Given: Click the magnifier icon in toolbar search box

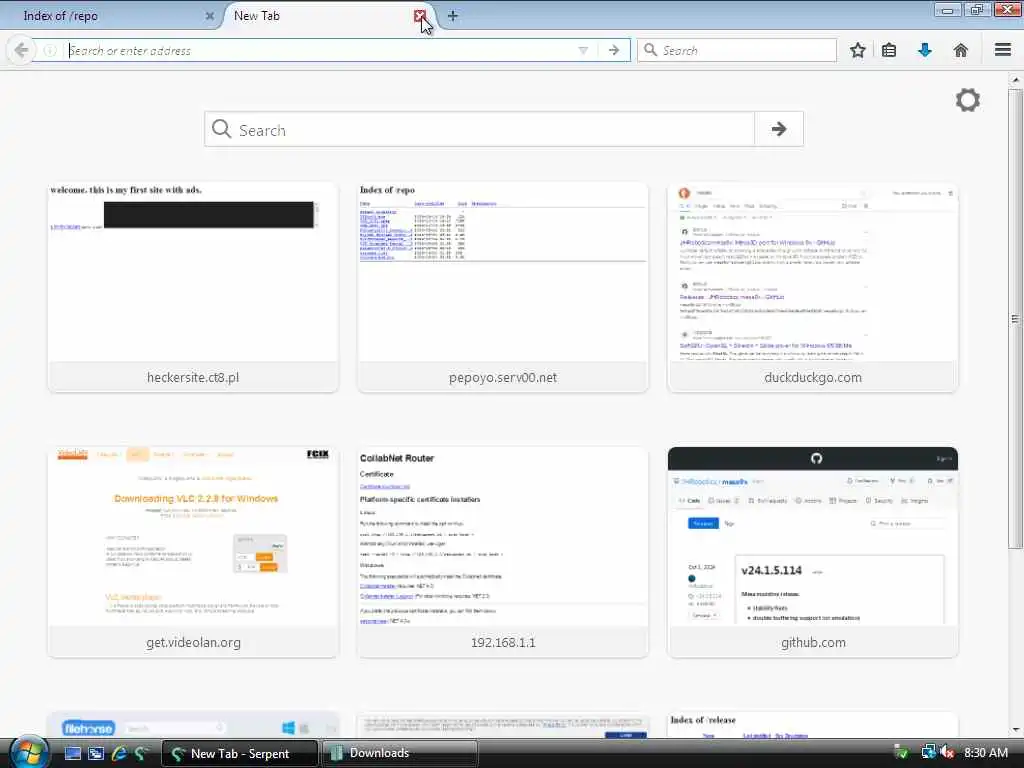Looking at the screenshot, I should tap(650, 50).
